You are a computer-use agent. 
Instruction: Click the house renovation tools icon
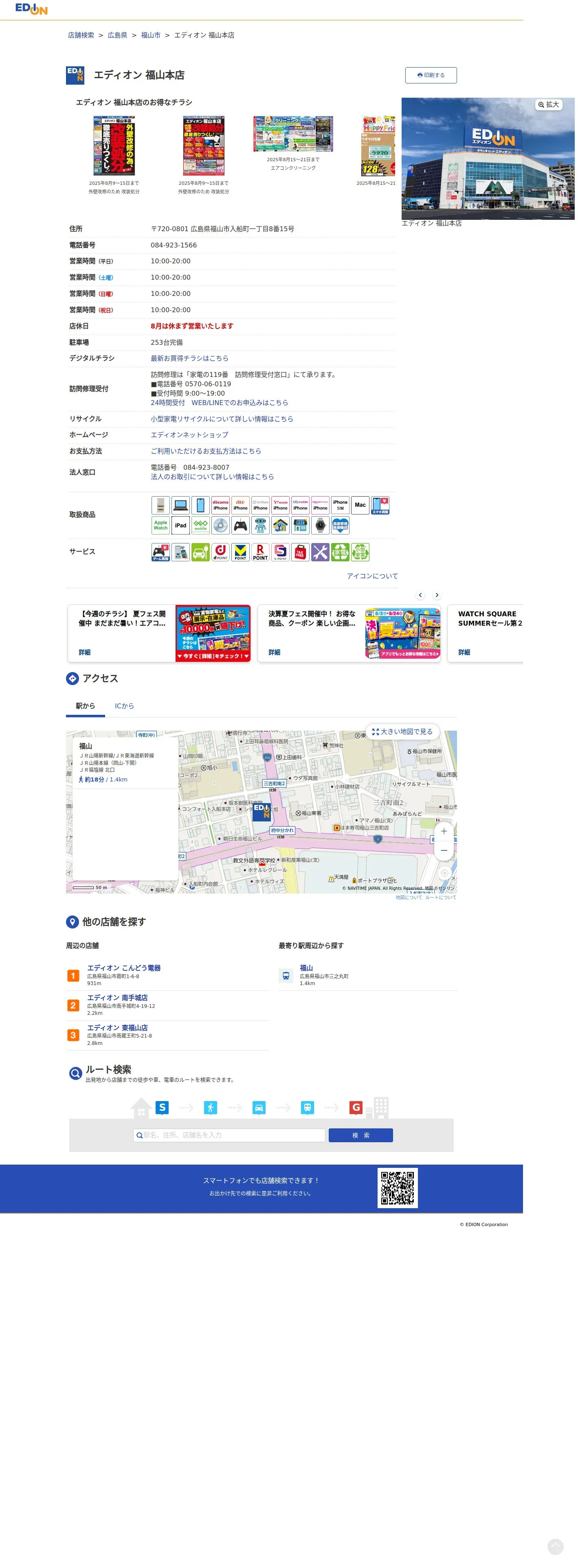tap(280, 525)
